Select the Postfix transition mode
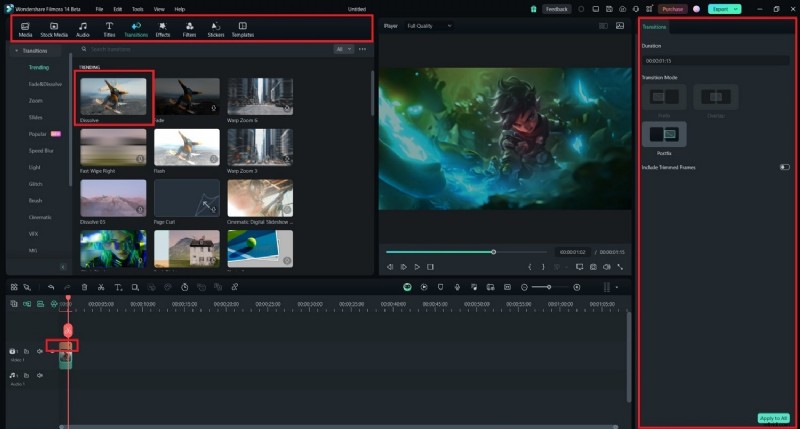The image size is (800, 429). 664,133
